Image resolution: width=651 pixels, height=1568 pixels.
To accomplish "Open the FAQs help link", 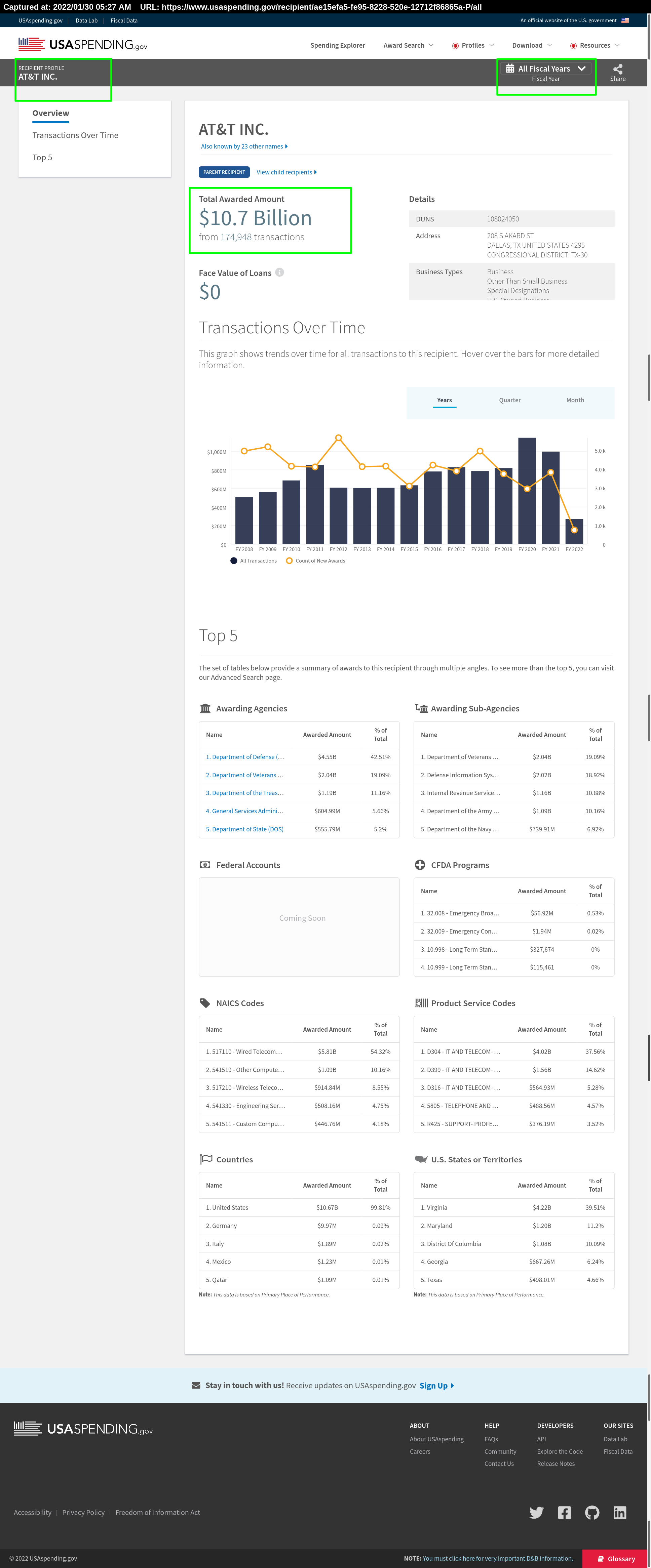I will [x=491, y=1439].
